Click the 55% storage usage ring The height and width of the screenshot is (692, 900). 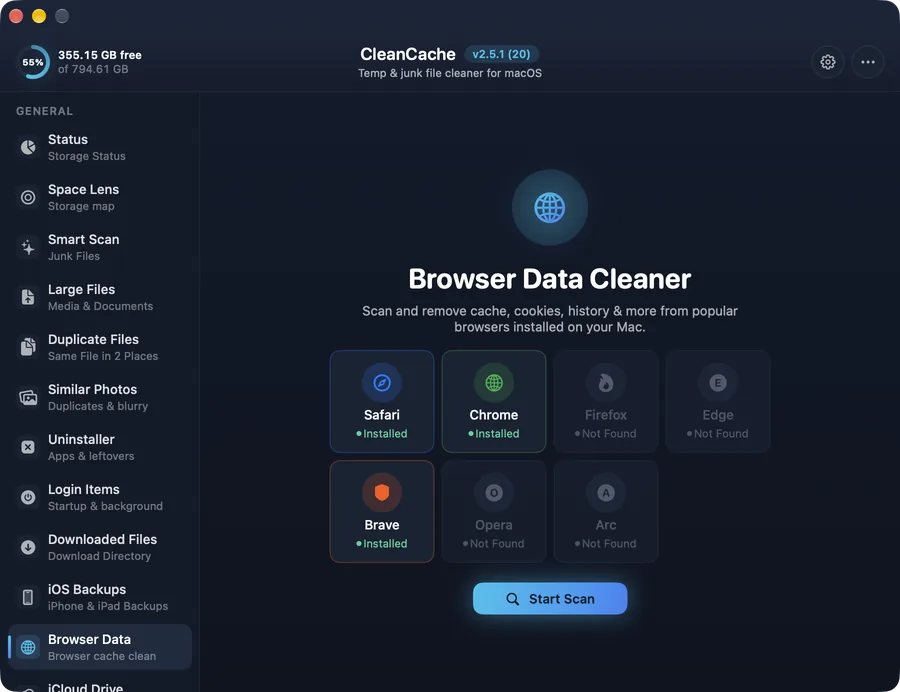point(33,62)
